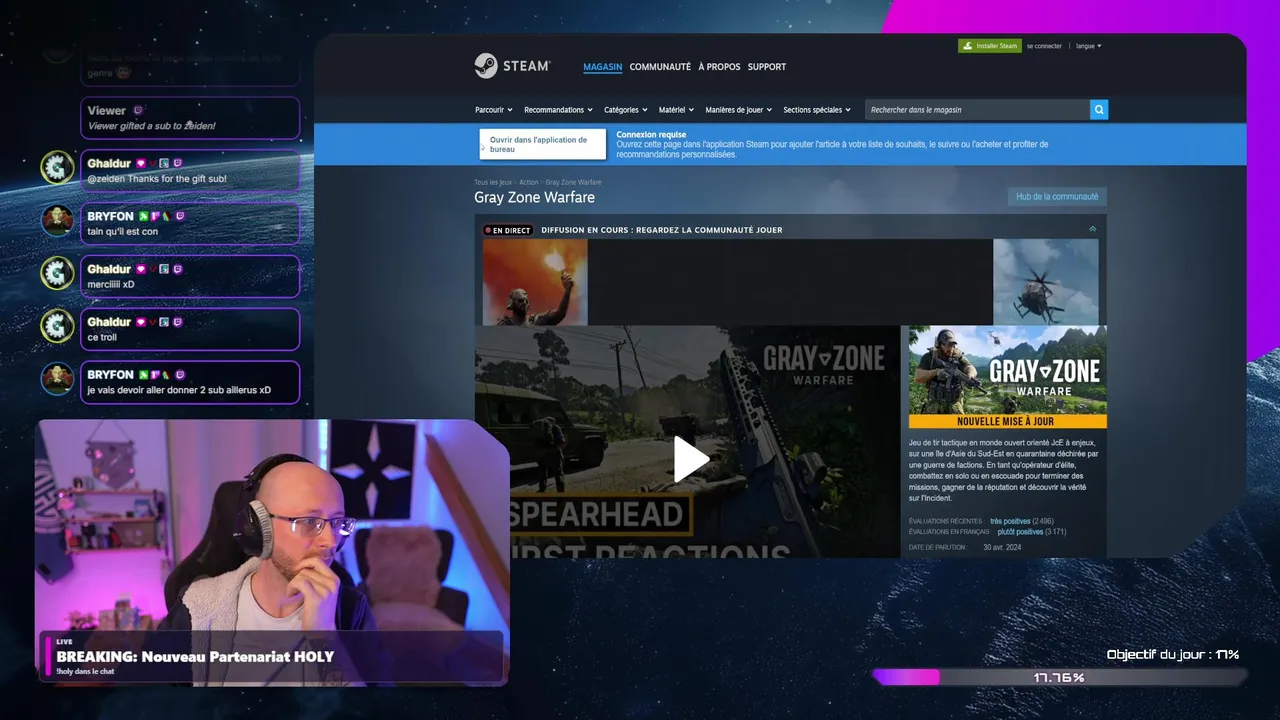Click Ghaldur's avatar beside the gift sub thanks
This screenshot has width=1280, height=720.
pyautogui.click(x=57, y=167)
